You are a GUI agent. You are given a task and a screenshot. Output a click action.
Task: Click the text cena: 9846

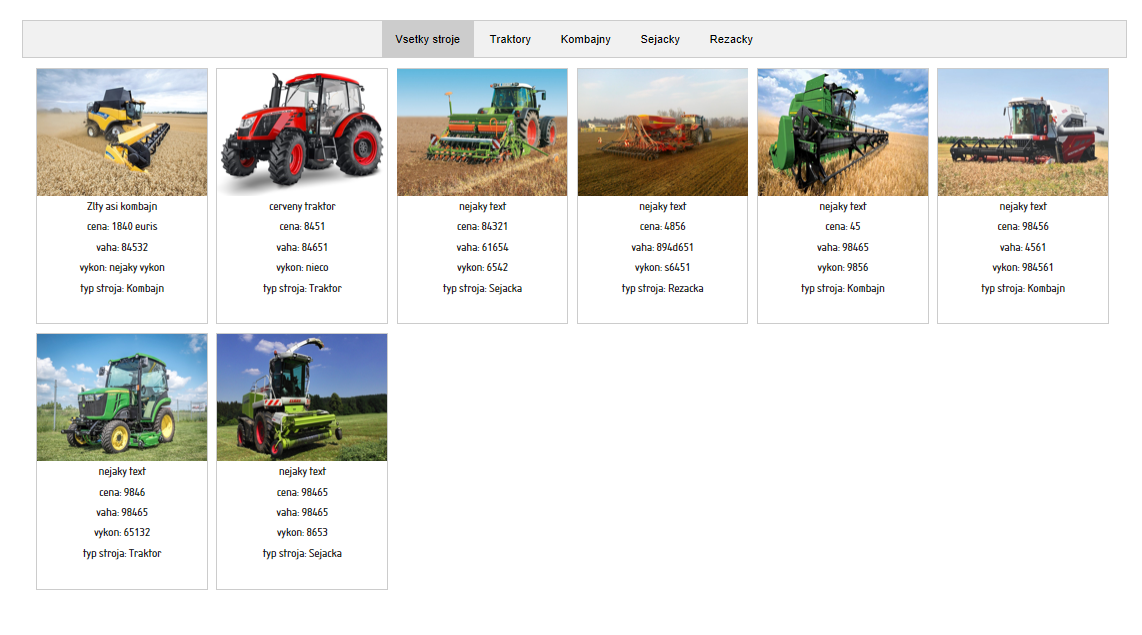[x=122, y=492]
